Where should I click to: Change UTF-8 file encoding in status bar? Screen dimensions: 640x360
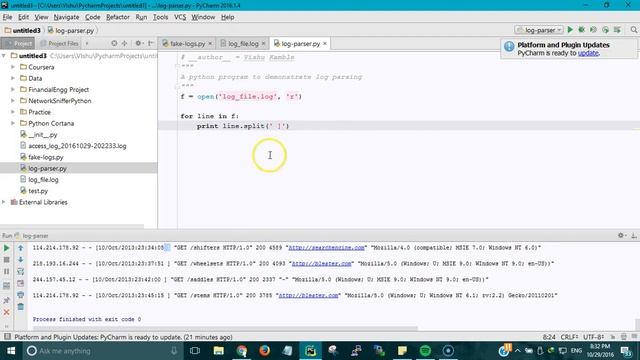[593, 337]
